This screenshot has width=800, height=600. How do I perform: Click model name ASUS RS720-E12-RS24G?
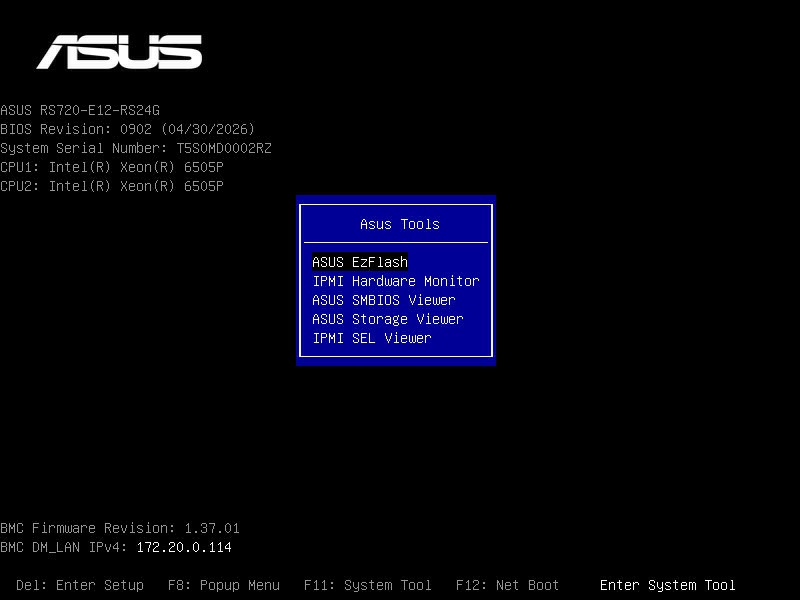pyautogui.click(x=80, y=110)
